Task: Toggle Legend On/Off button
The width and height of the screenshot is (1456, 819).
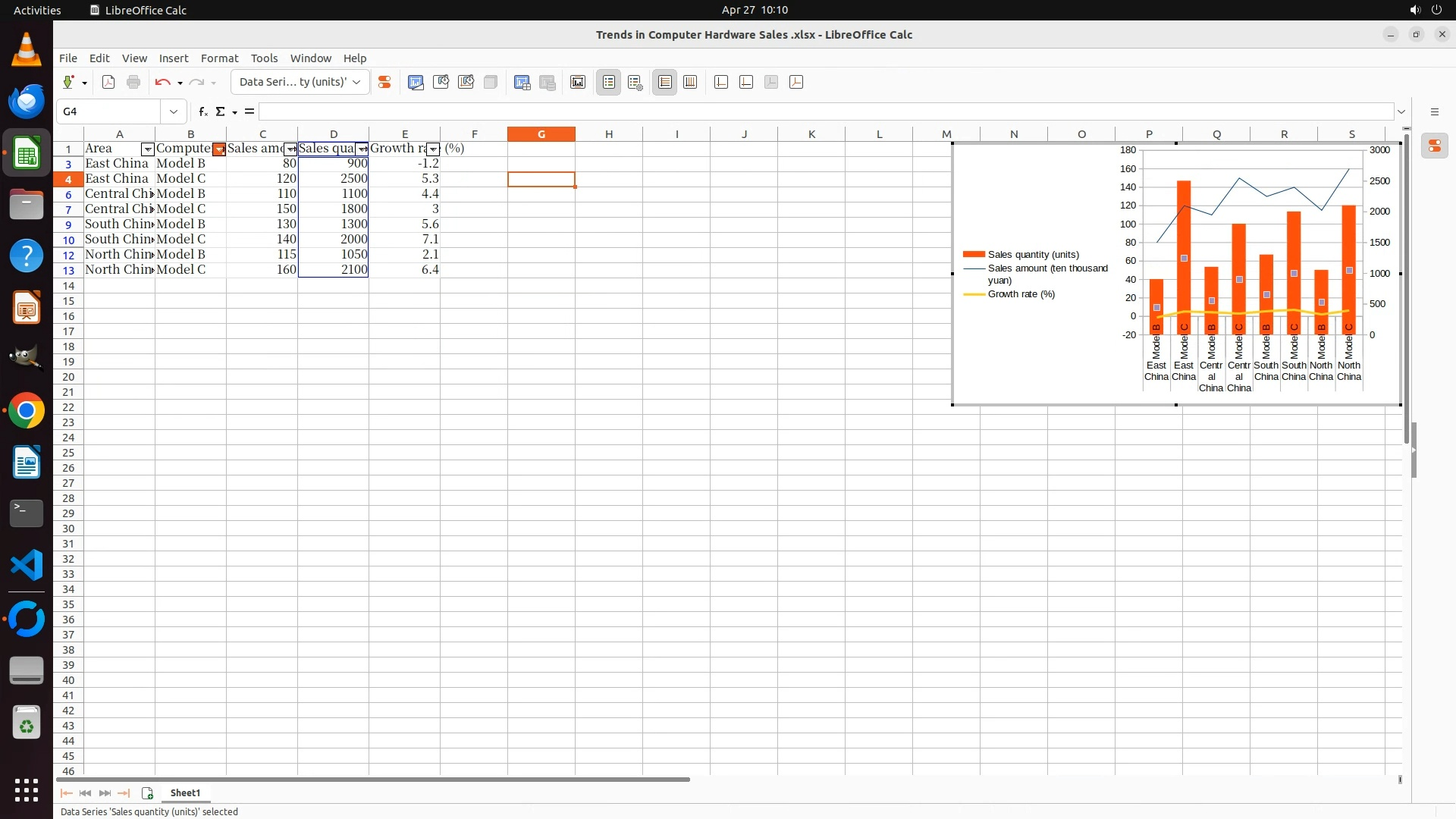Action: coord(609,82)
